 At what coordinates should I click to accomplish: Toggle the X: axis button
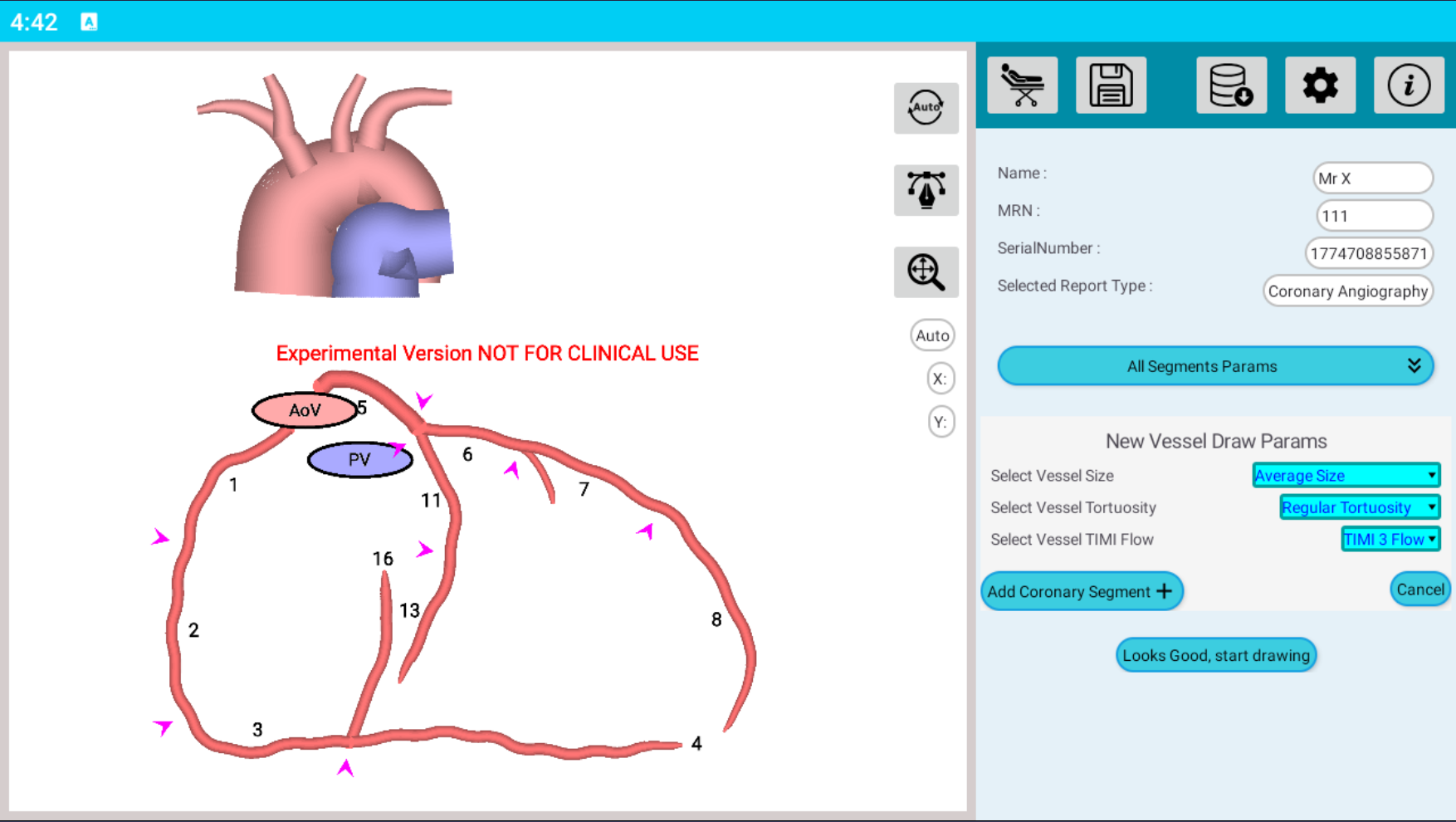(x=940, y=379)
